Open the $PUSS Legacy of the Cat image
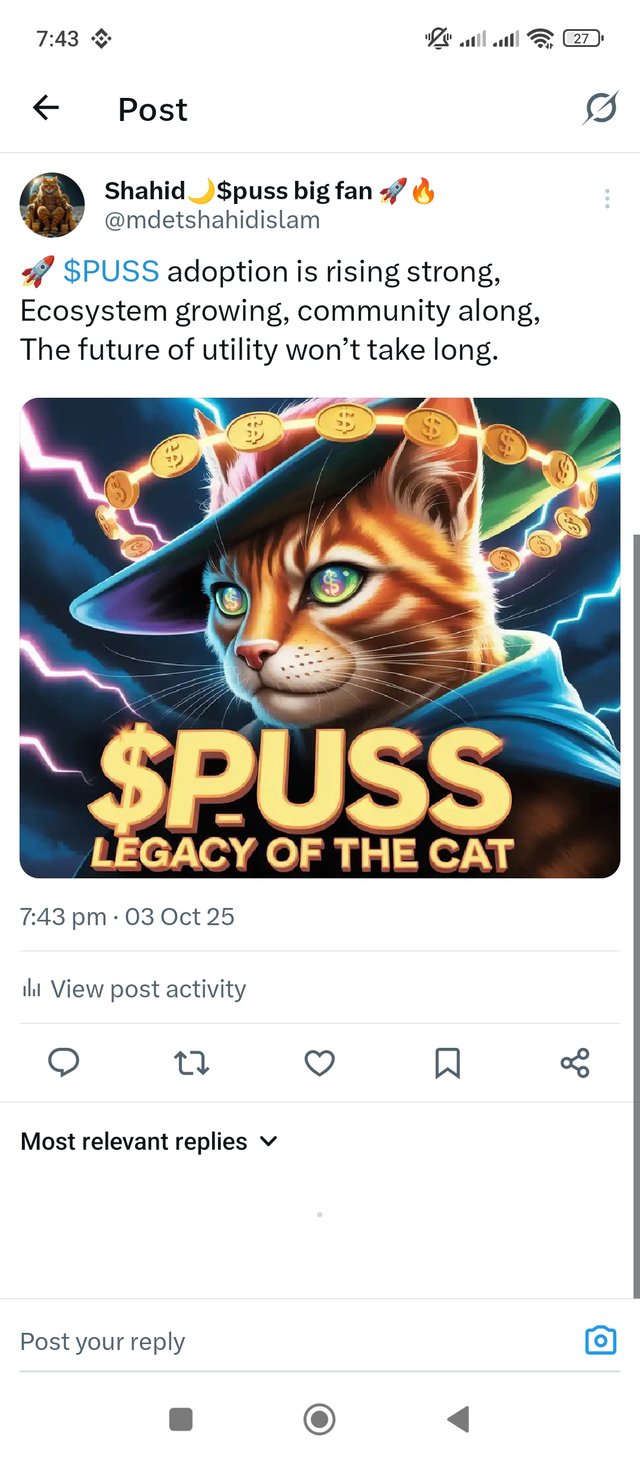 (x=320, y=638)
